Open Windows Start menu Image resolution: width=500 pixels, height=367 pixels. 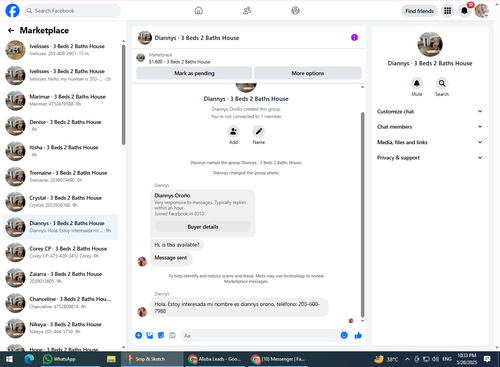(9, 359)
